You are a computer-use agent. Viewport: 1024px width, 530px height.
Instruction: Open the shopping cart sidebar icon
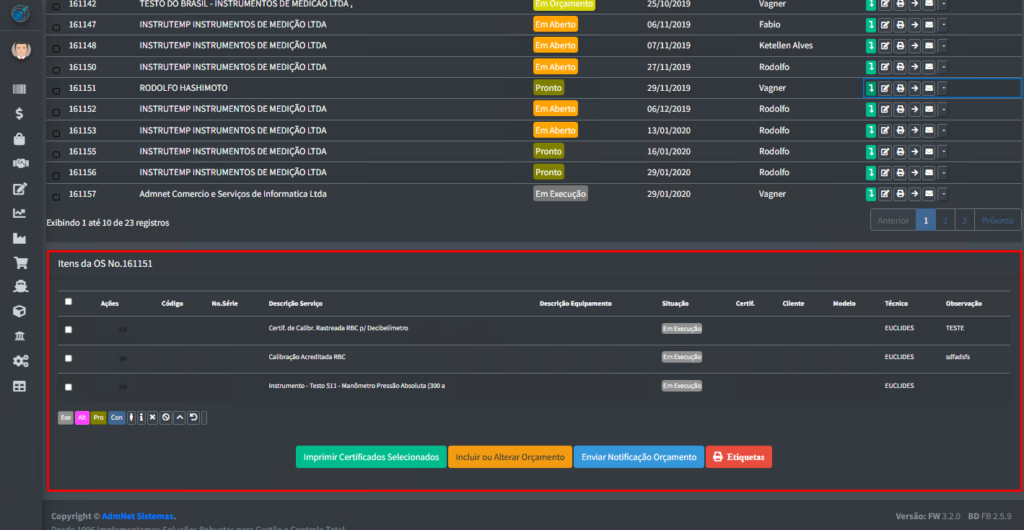coord(19,263)
